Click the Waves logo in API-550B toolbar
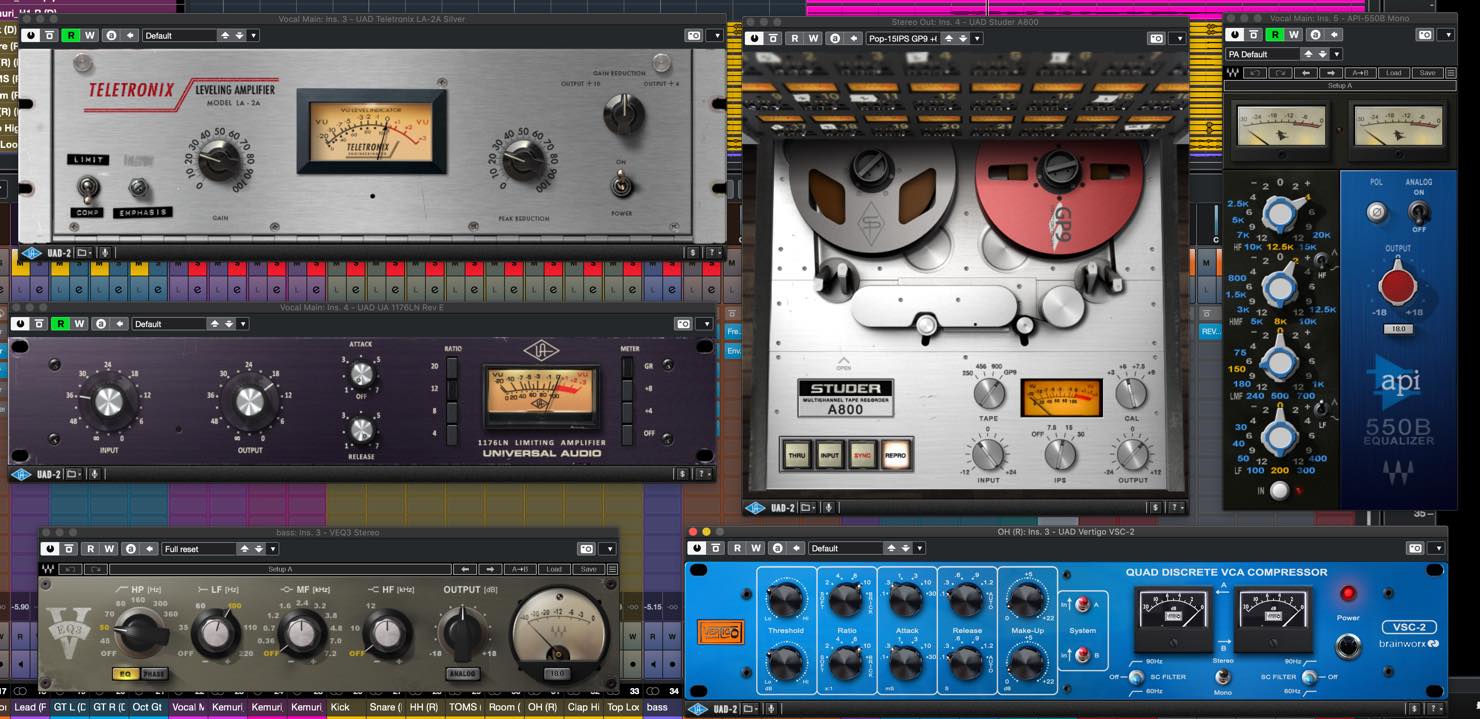The height and width of the screenshot is (719, 1480). (x=1233, y=73)
